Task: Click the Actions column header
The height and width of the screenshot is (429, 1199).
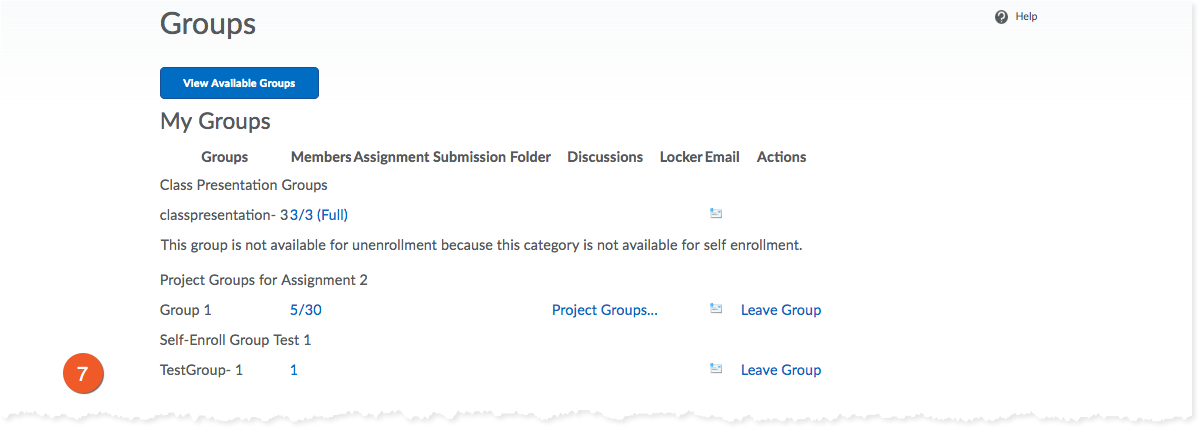Action: (781, 157)
